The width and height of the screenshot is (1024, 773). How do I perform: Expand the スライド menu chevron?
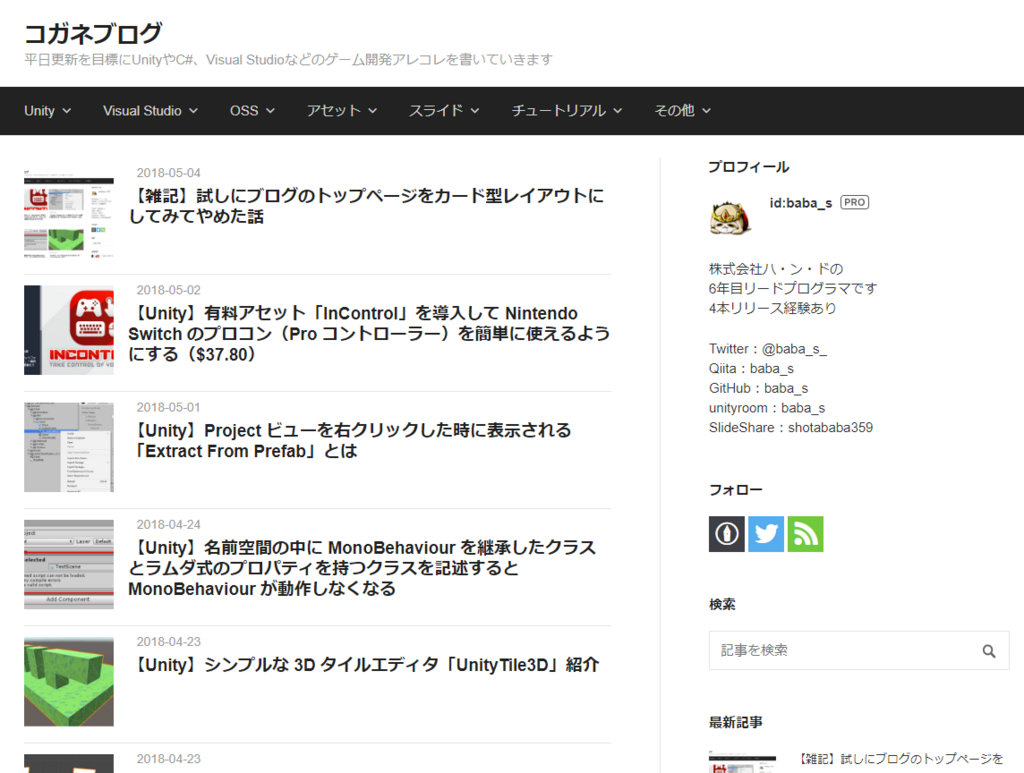click(475, 111)
